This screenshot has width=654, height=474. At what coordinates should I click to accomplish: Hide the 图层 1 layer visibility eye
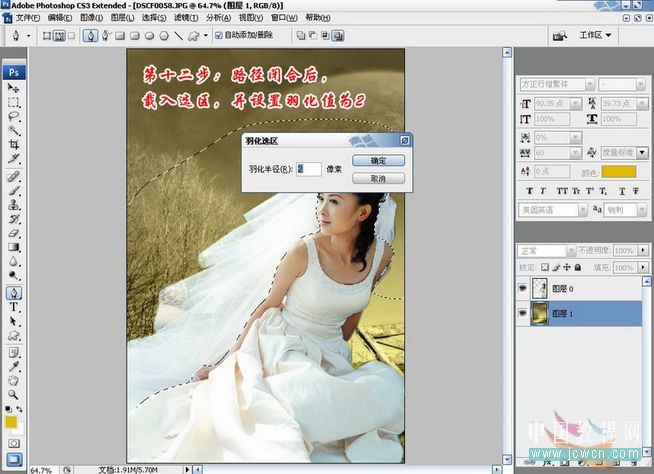pos(525,314)
